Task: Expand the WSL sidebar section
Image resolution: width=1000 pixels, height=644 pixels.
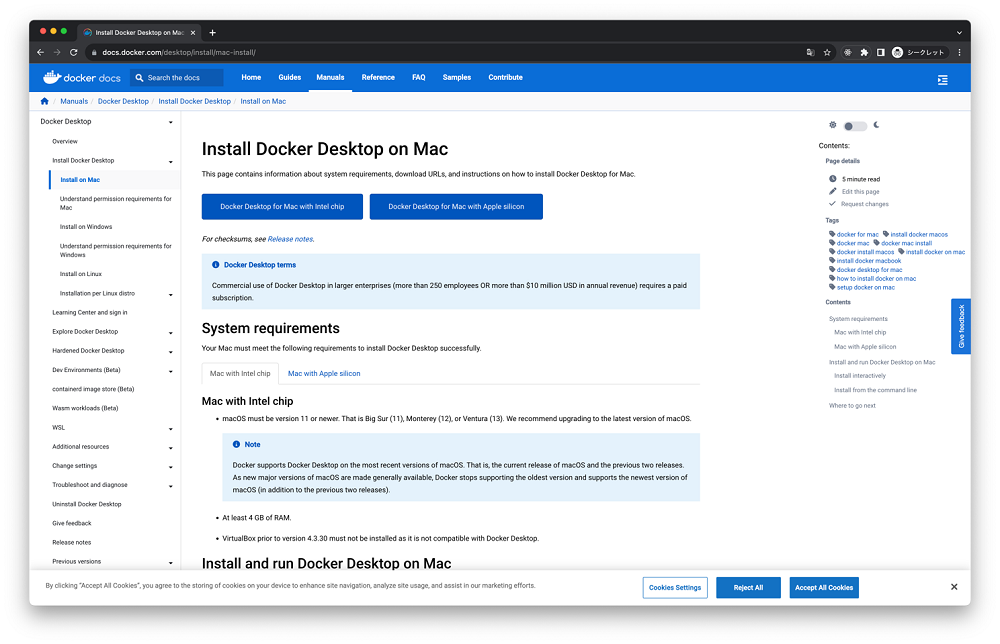Action: tap(171, 428)
